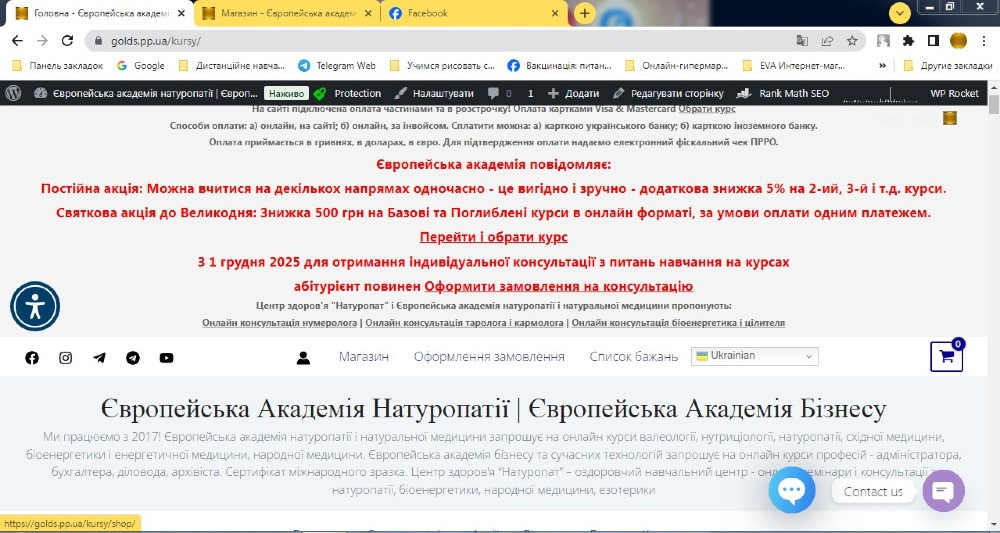Open the shopping cart icon
The height and width of the screenshot is (533, 1000).
click(947, 357)
